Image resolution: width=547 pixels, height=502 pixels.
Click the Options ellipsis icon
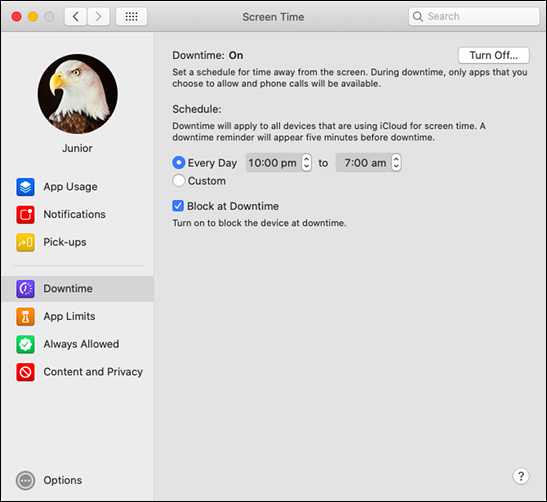pos(25,480)
